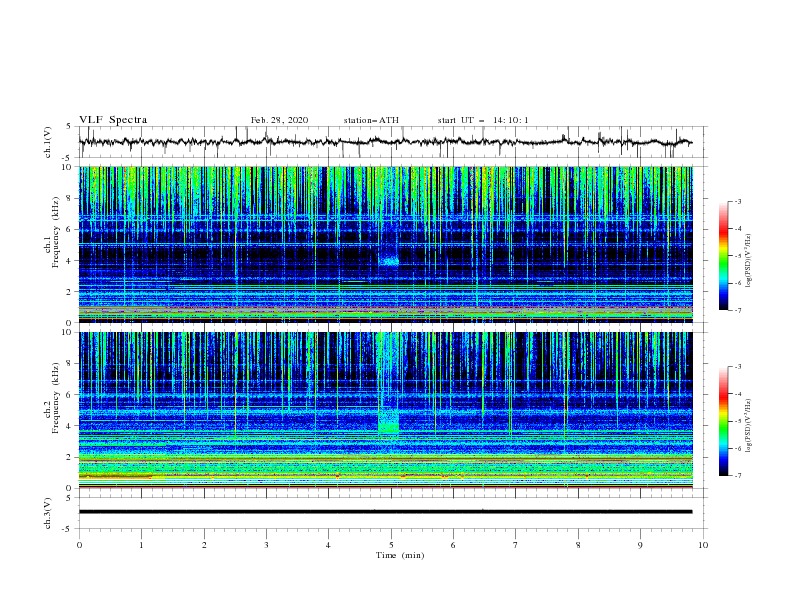Click the 'station=ATH' label

371,120
